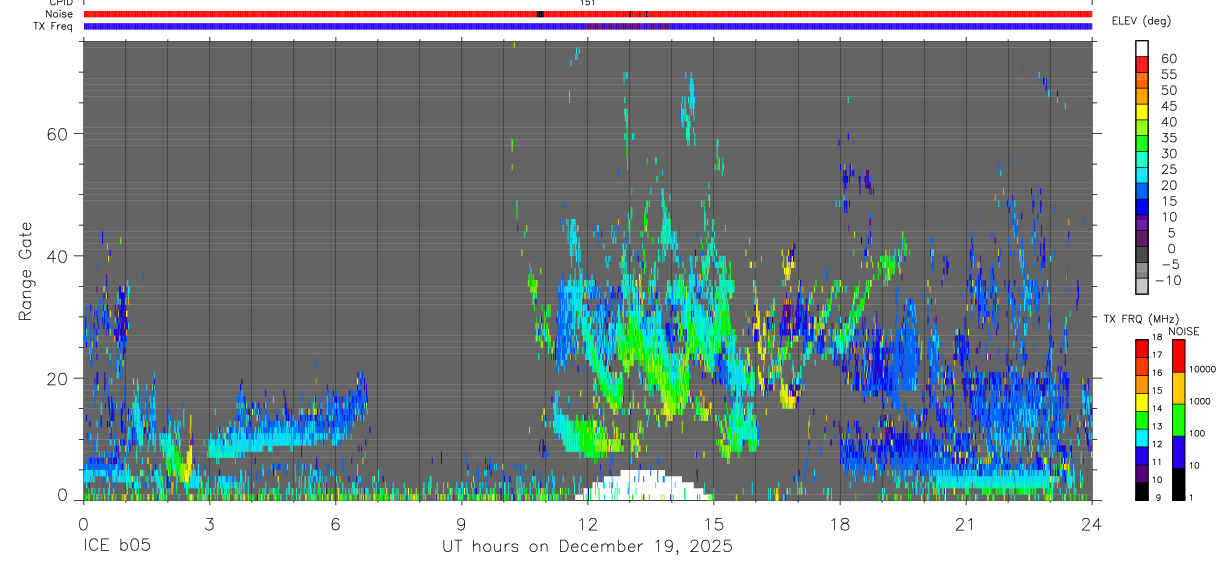Click the x-axis hour label 0

point(83,523)
